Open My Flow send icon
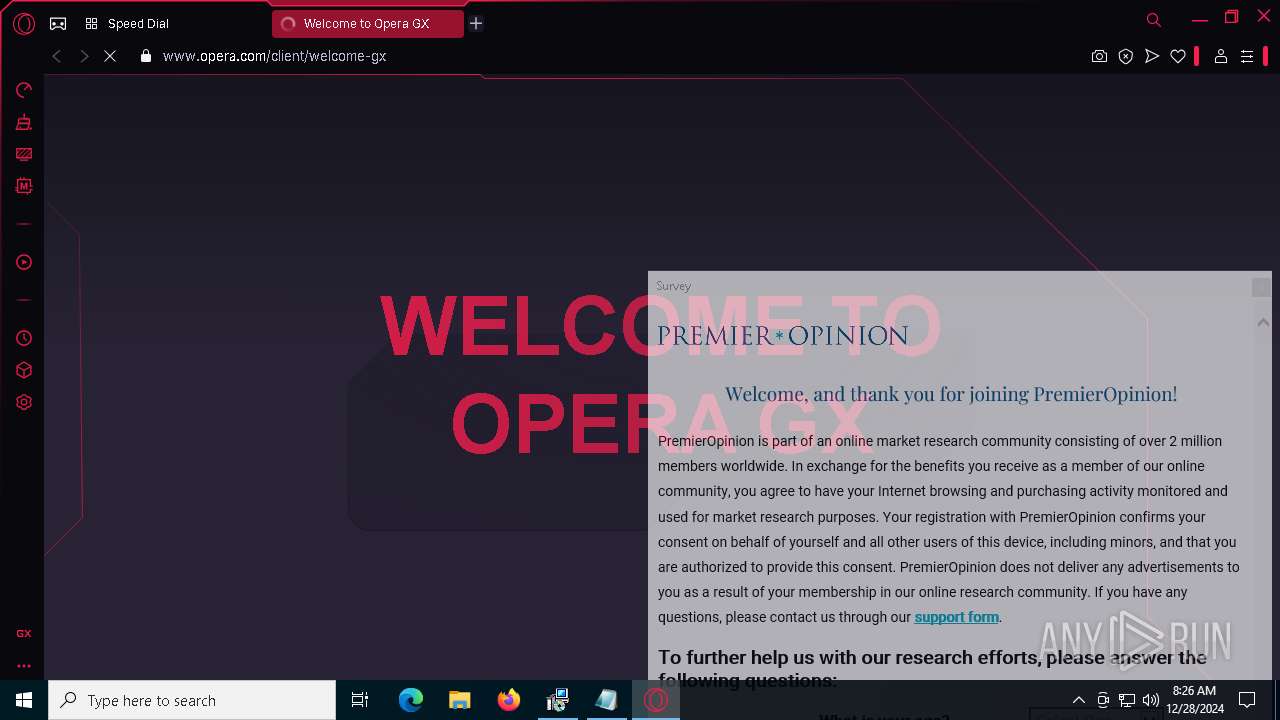 (x=1152, y=56)
